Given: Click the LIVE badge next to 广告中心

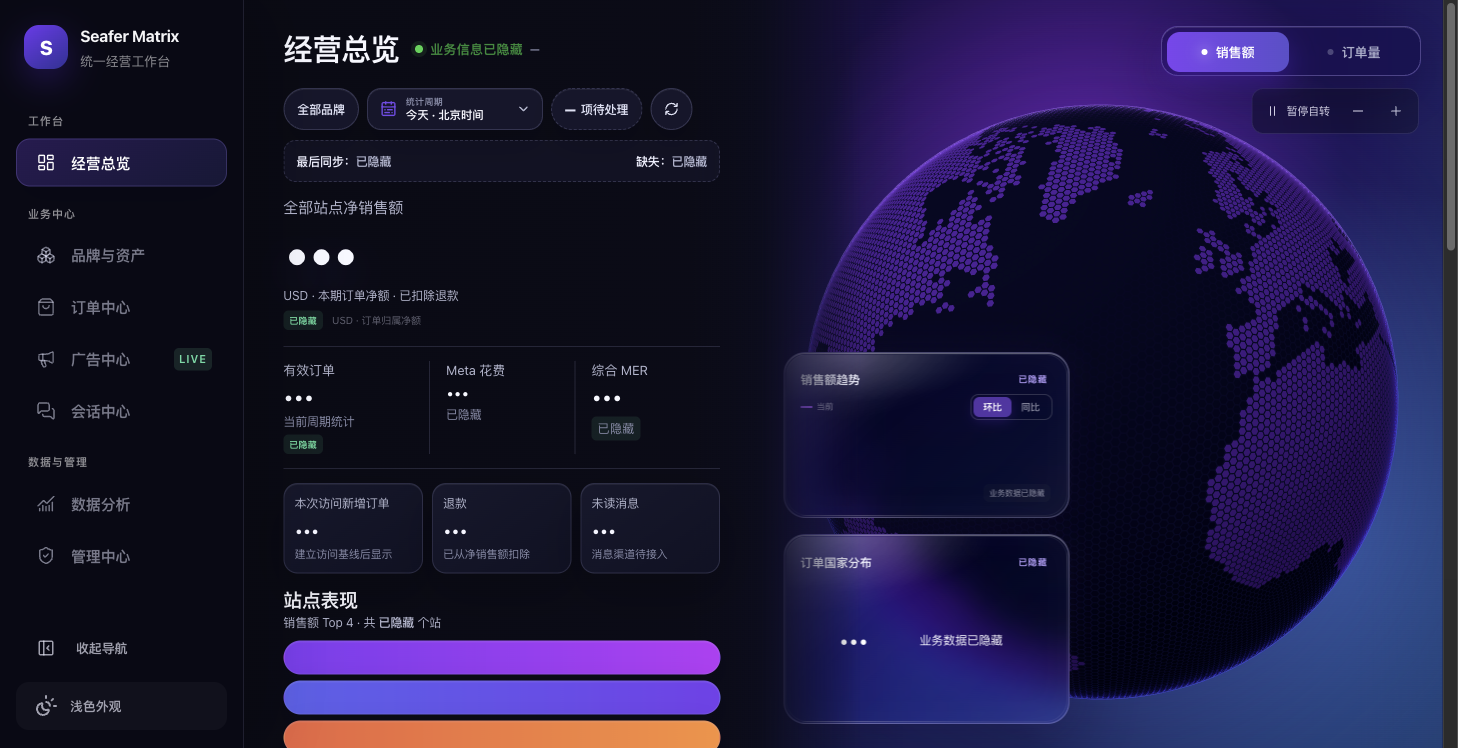Looking at the screenshot, I should pos(193,359).
